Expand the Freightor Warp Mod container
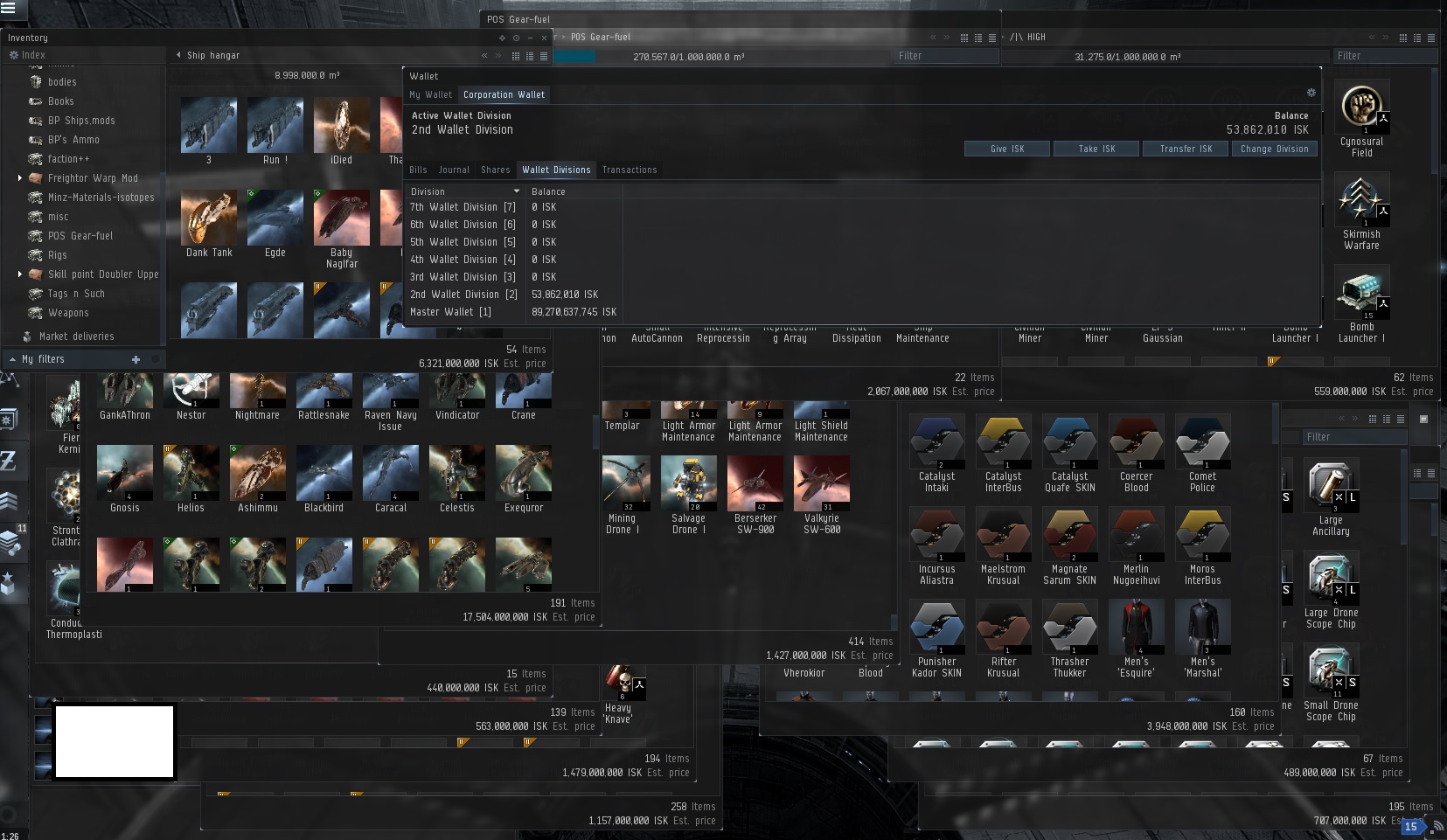Viewport: 1447px width, 840px height. click(x=20, y=178)
